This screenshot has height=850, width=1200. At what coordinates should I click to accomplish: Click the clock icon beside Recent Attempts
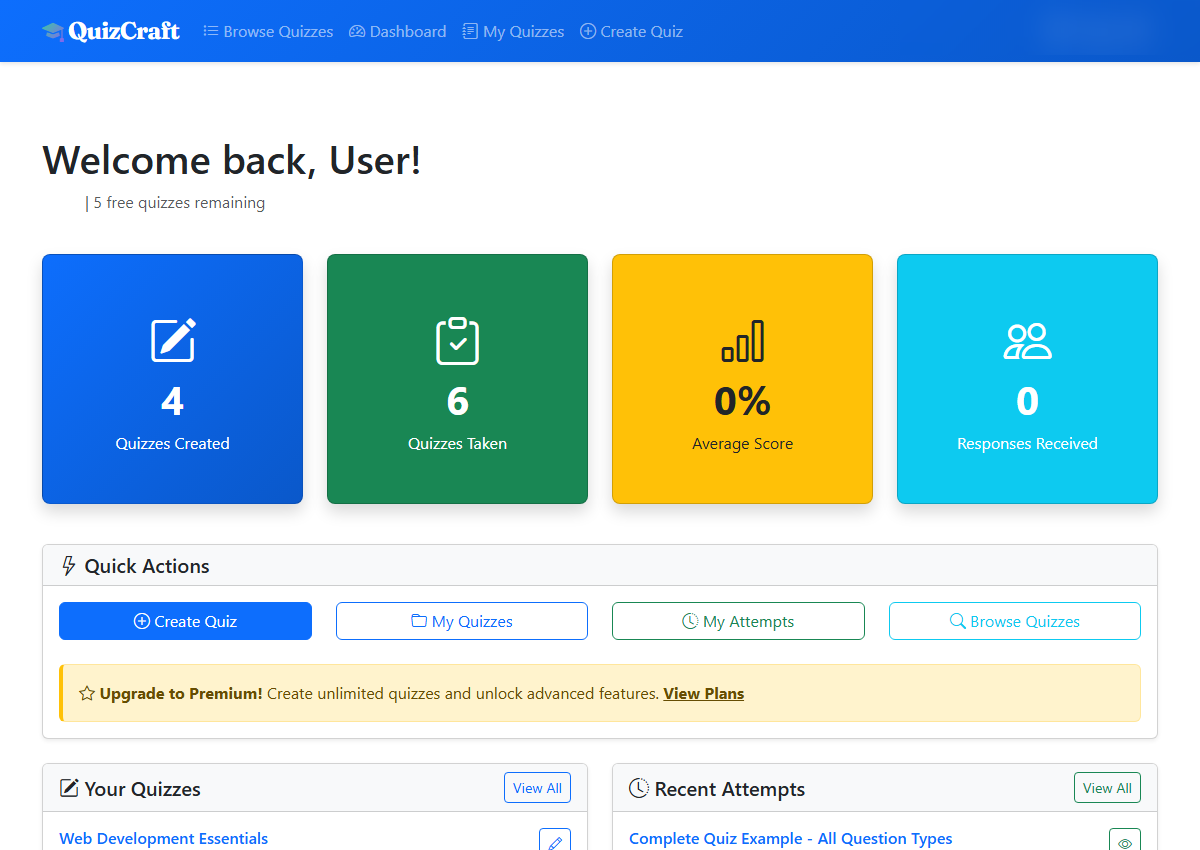[x=638, y=788]
